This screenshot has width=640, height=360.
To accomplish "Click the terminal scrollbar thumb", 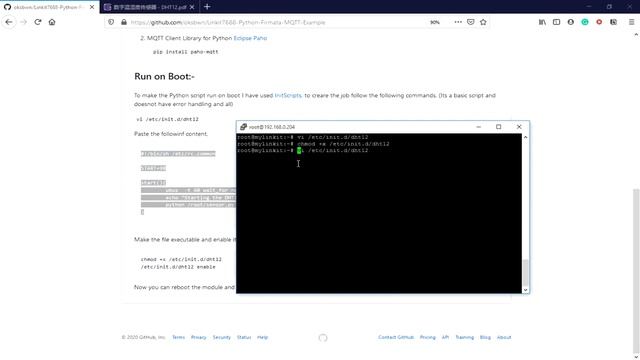I will click(x=525, y=272).
